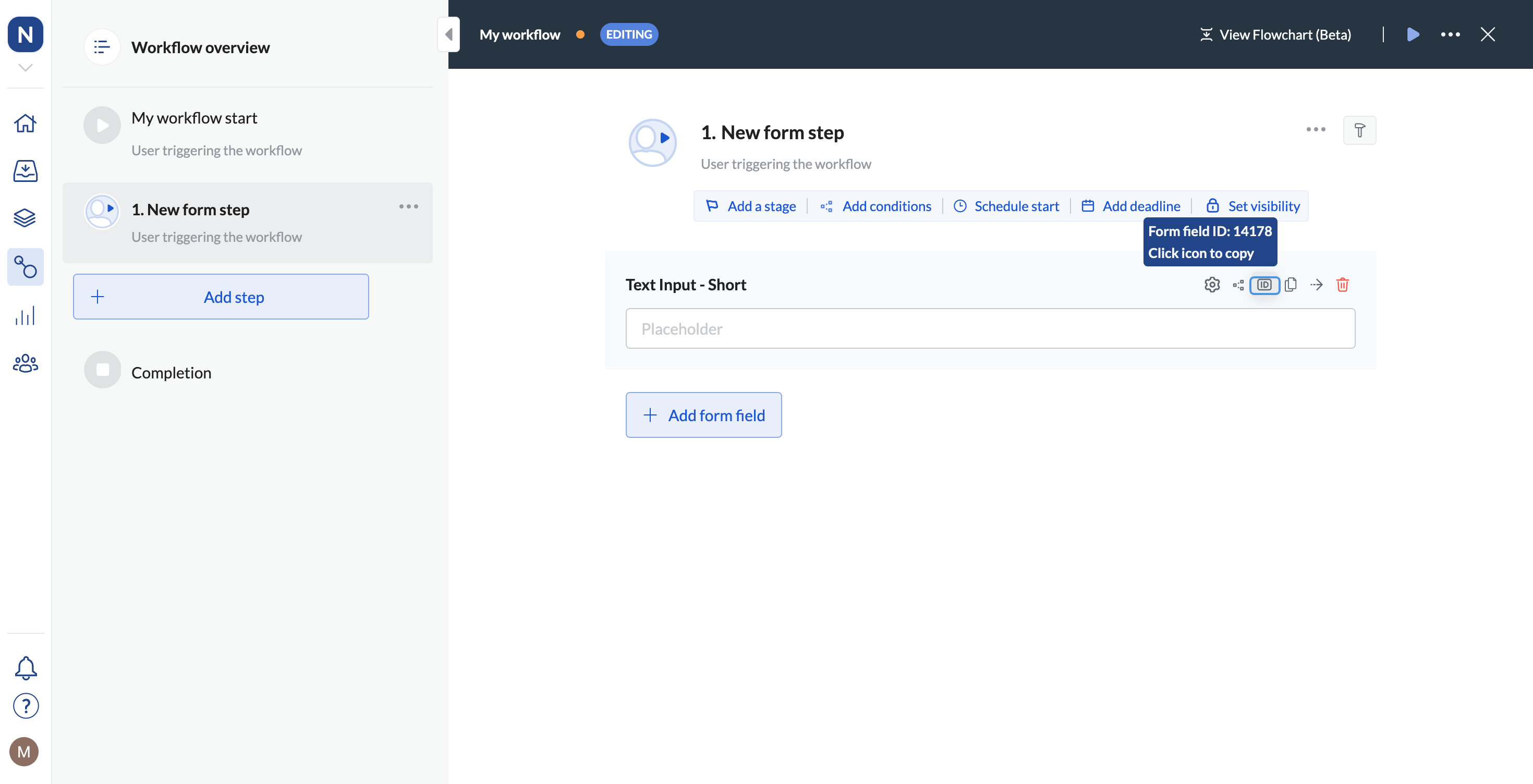Click the Add form field button
This screenshot has height=784, width=1533.
(703, 414)
